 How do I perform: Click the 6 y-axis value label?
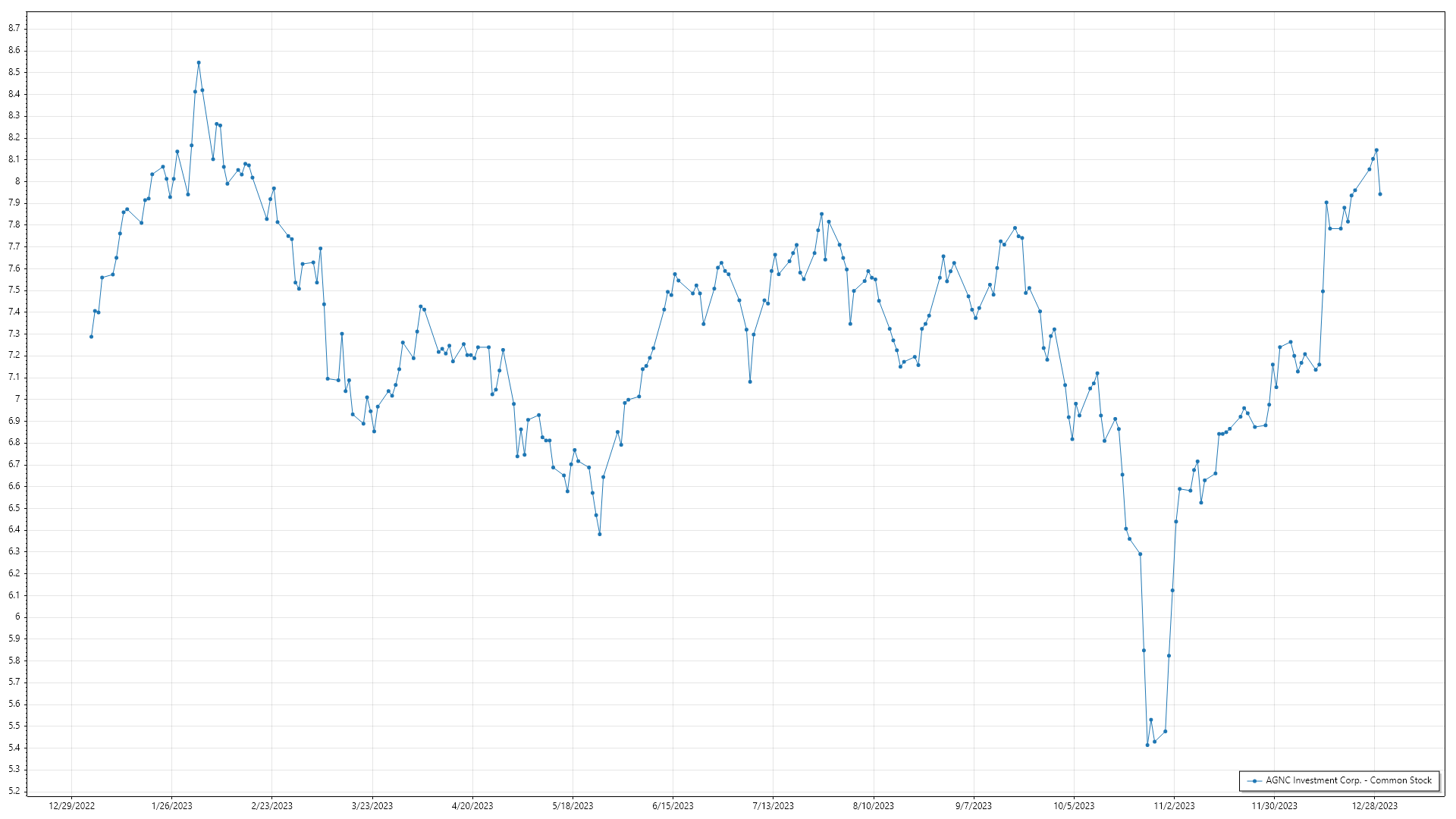(17, 617)
